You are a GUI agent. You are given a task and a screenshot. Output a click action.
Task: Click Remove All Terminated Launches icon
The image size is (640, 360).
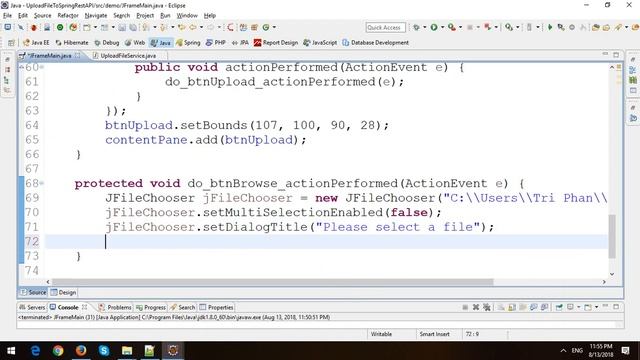[487, 307]
